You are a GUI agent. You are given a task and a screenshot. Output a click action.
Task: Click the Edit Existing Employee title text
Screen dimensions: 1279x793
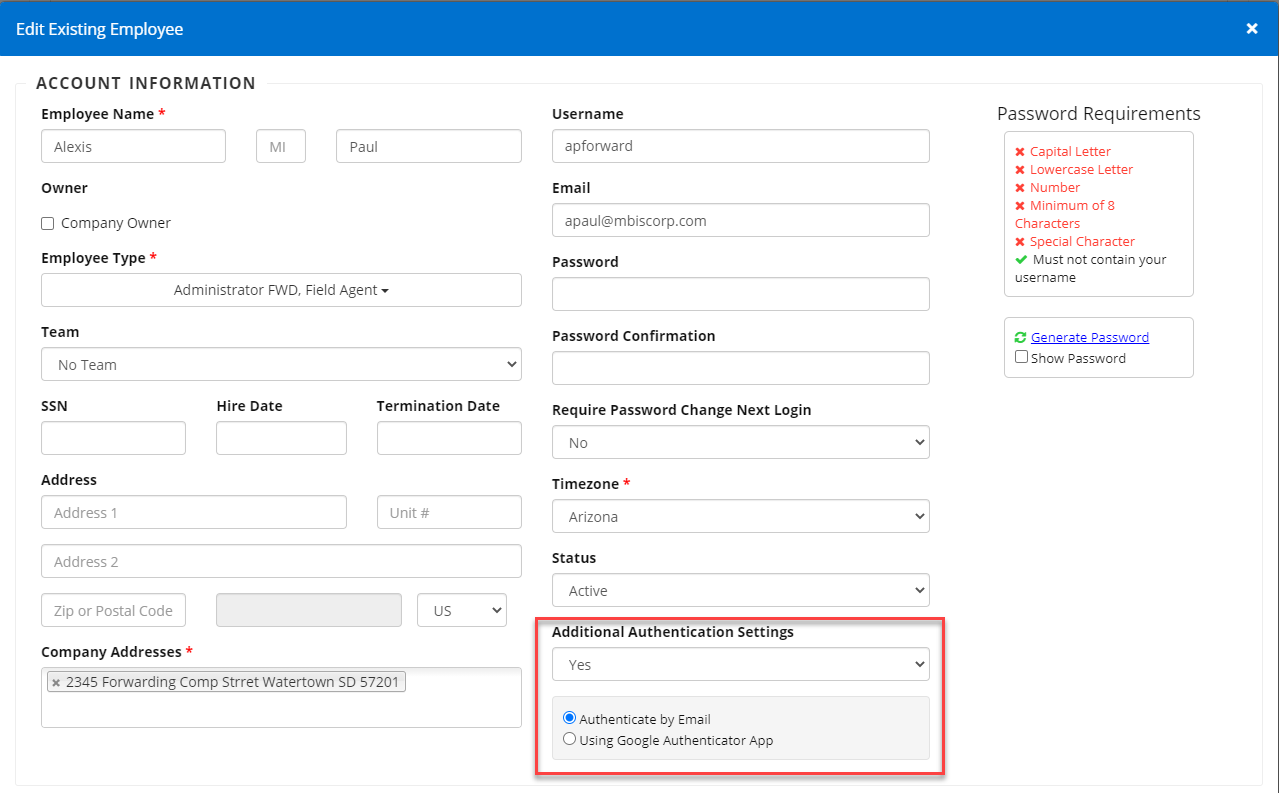point(100,29)
